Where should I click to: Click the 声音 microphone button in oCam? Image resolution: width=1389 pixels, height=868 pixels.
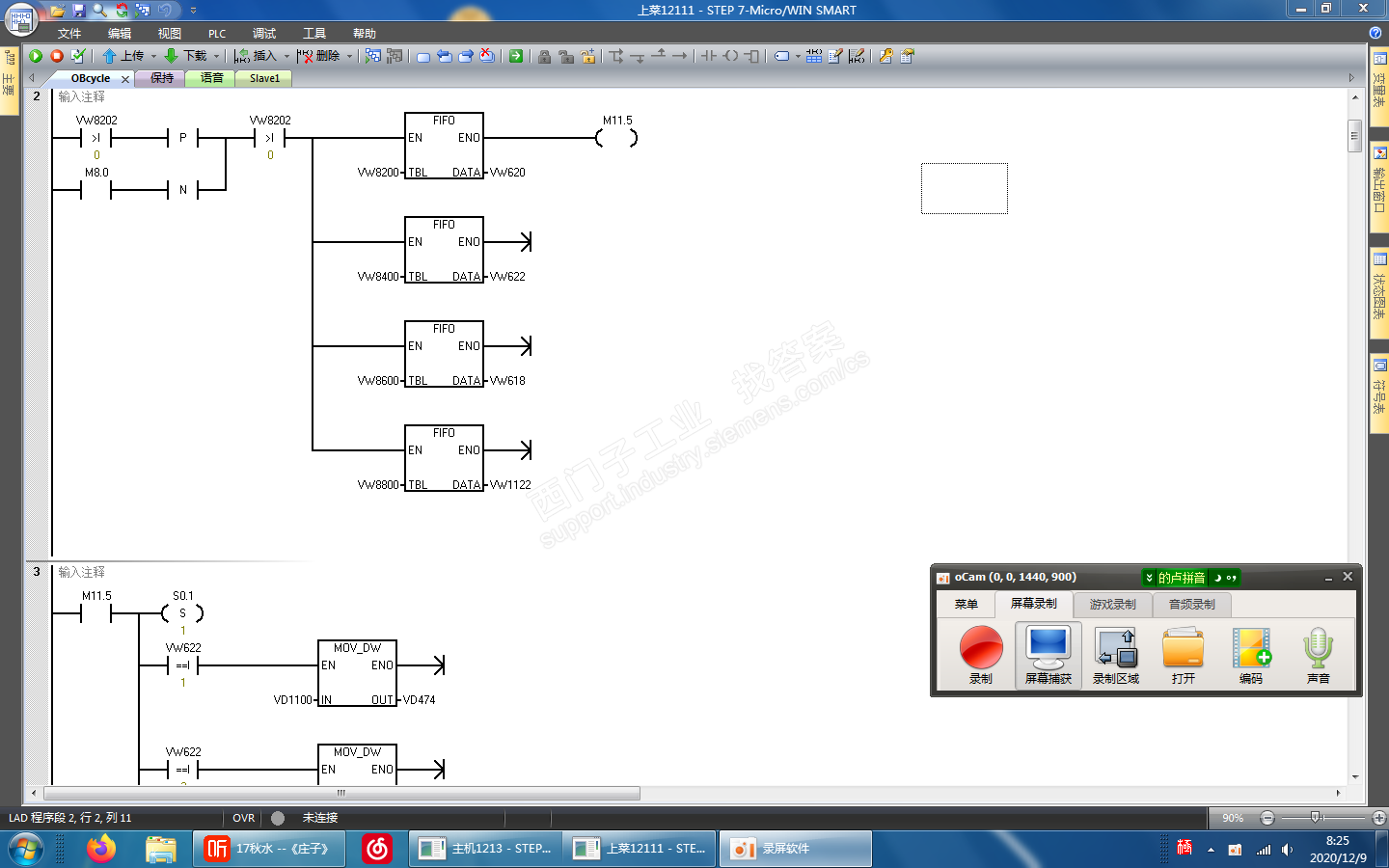click(x=1319, y=655)
